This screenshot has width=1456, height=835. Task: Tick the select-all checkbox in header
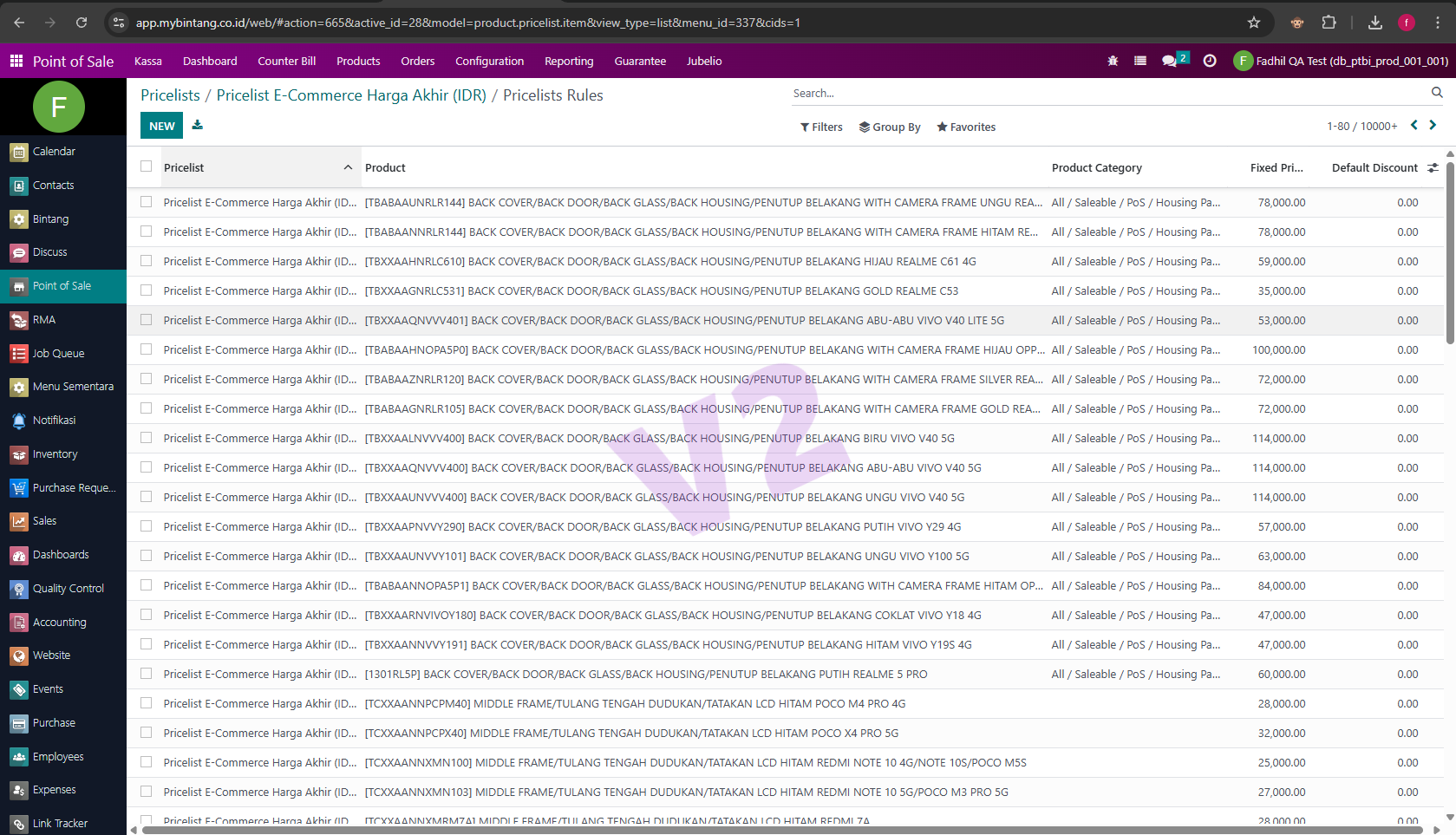click(147, 166)
